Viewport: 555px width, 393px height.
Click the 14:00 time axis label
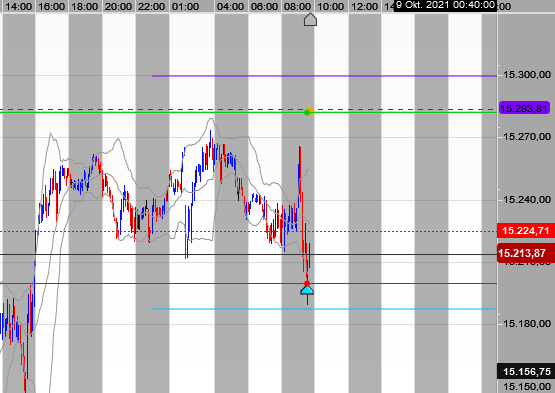(18, 6)
